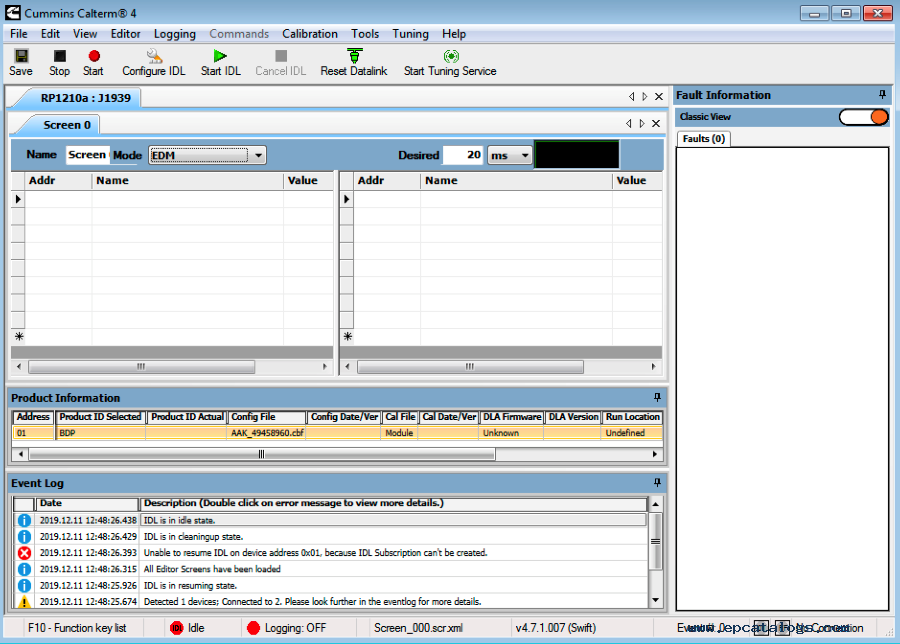Click Event Log scroll down arrow
Image resolution: width=900 pixels, height=644 pixels.
tap(655, 600)
